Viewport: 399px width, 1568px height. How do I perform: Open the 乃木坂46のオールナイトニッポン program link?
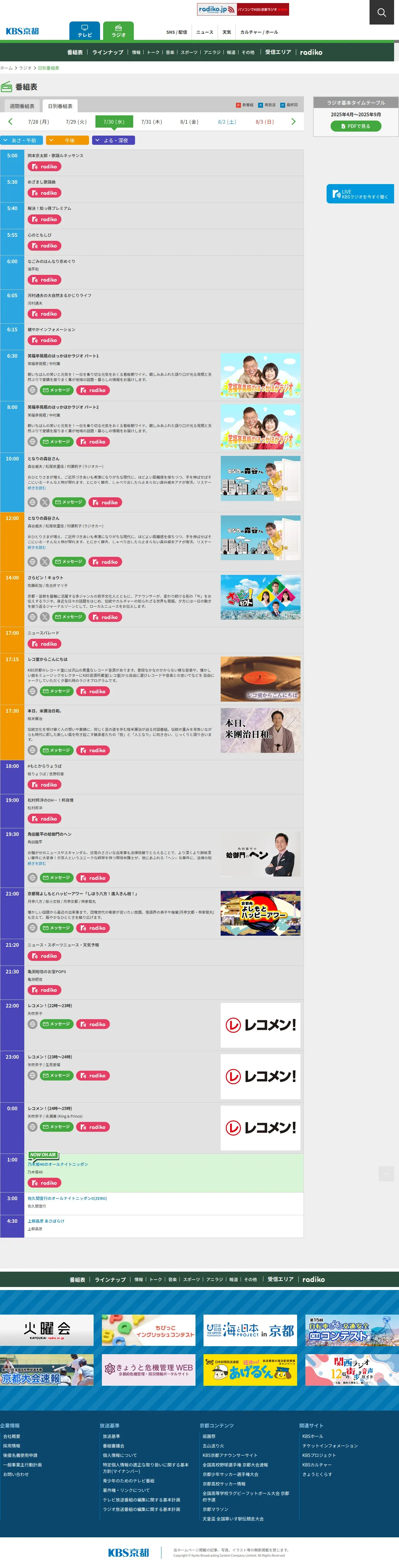click(58, 1165)
